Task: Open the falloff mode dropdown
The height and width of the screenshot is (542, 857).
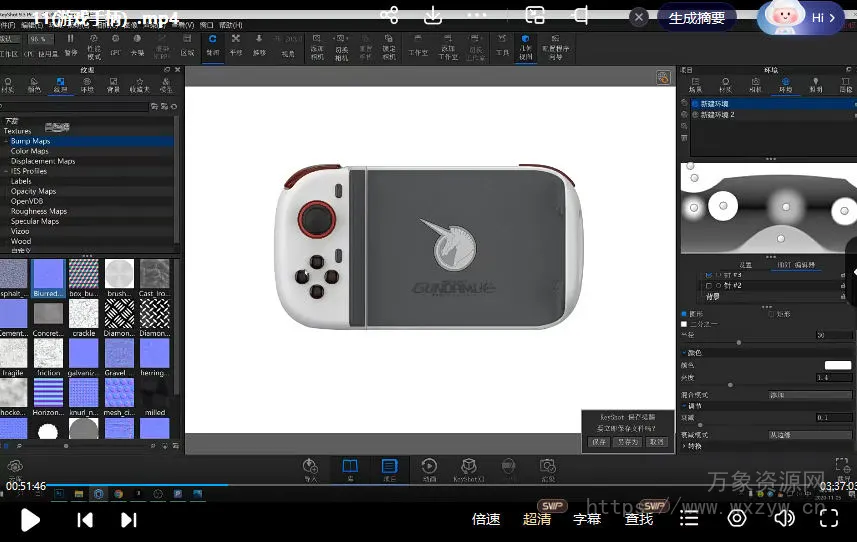Action: click(809, 435)
